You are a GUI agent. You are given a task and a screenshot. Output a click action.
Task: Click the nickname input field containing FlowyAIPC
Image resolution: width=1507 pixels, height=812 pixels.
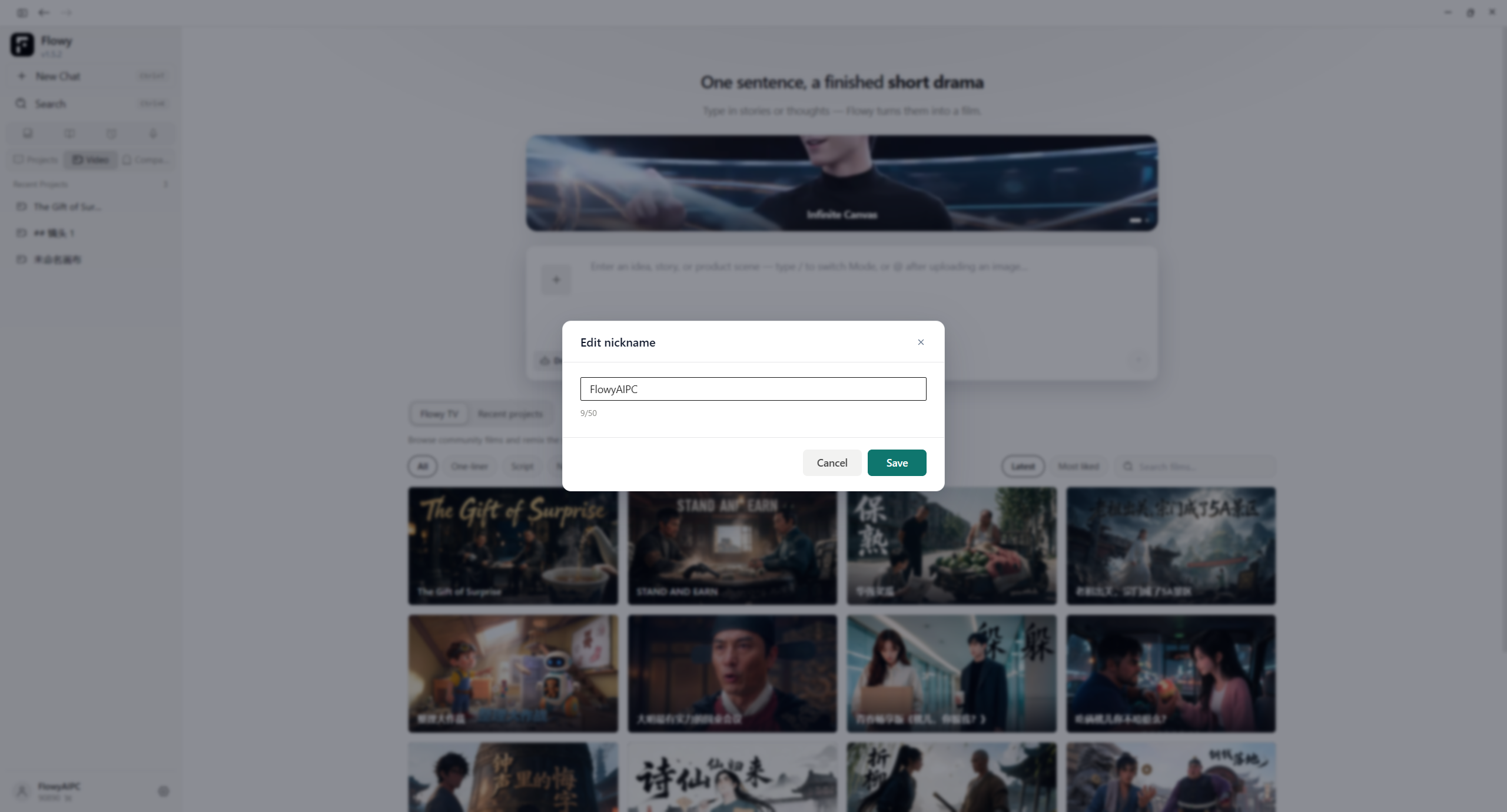pos(753,389)
